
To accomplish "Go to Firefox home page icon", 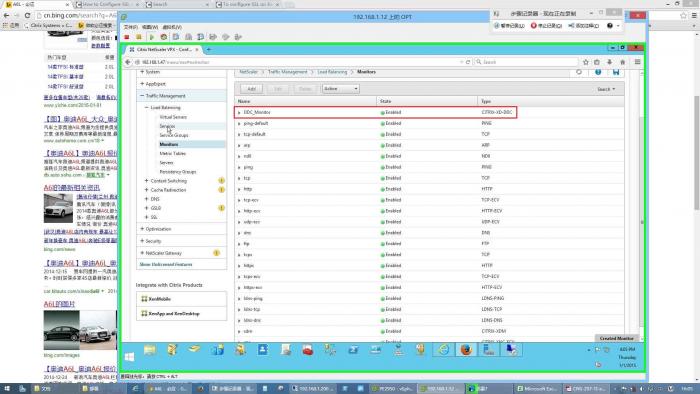I will pyautogui.click(x=622, y=62).
